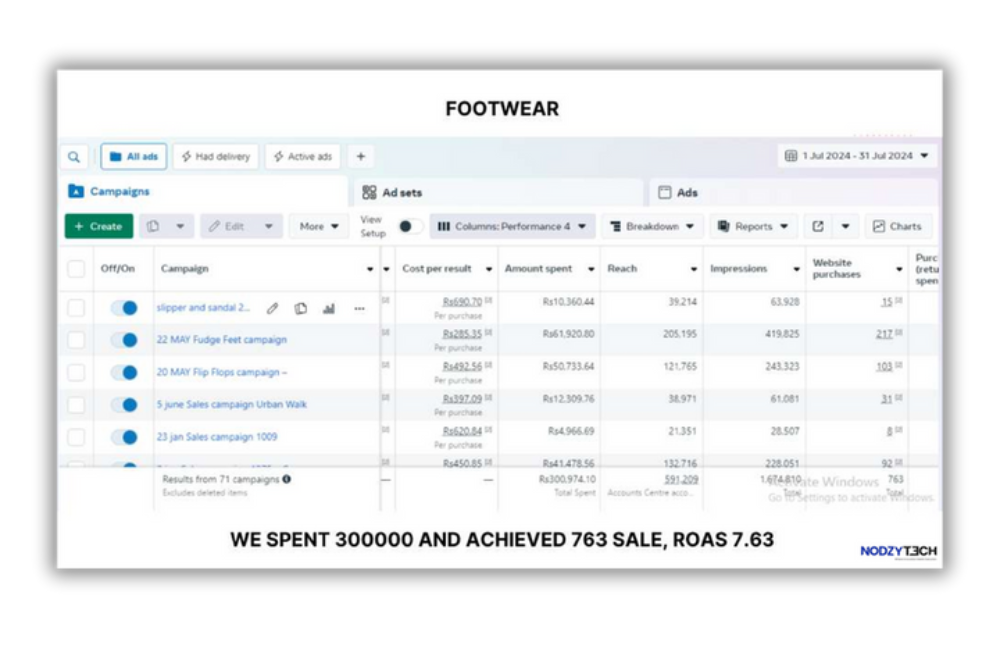Image resolution: width=1000 pixels, height=667 pixels.
Task: Click the search magnifier icon
Action: (x=74, y=157)
